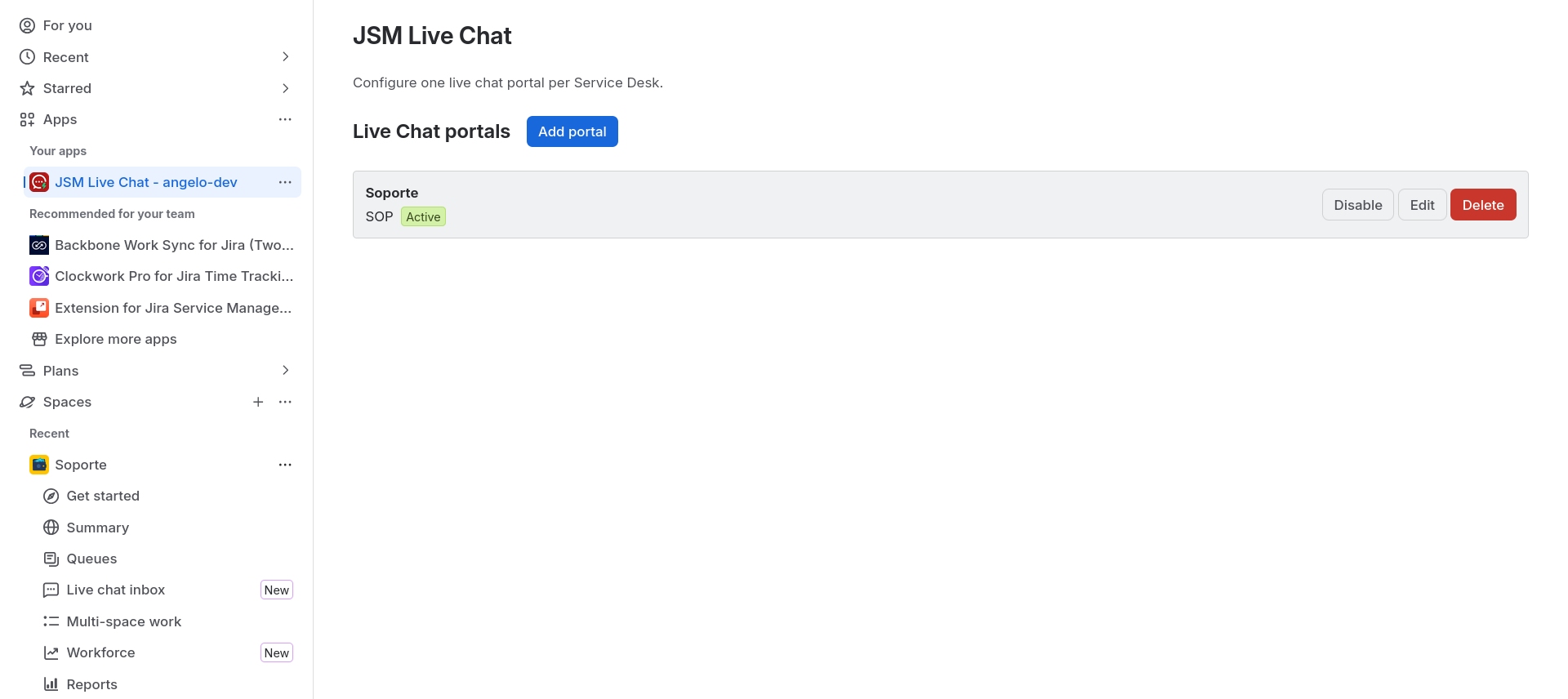Click the Recent clock icon
The width and height of the screenshot is (1568, 699).
tap(27, 57)
